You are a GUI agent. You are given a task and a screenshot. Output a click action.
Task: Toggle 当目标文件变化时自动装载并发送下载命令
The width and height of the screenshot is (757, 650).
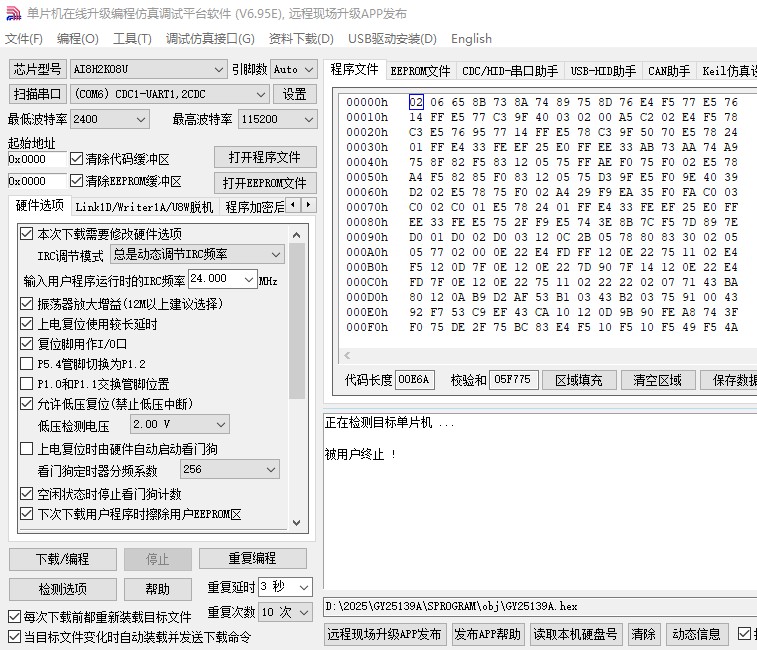pyautogui.click(x=14, y=637)
